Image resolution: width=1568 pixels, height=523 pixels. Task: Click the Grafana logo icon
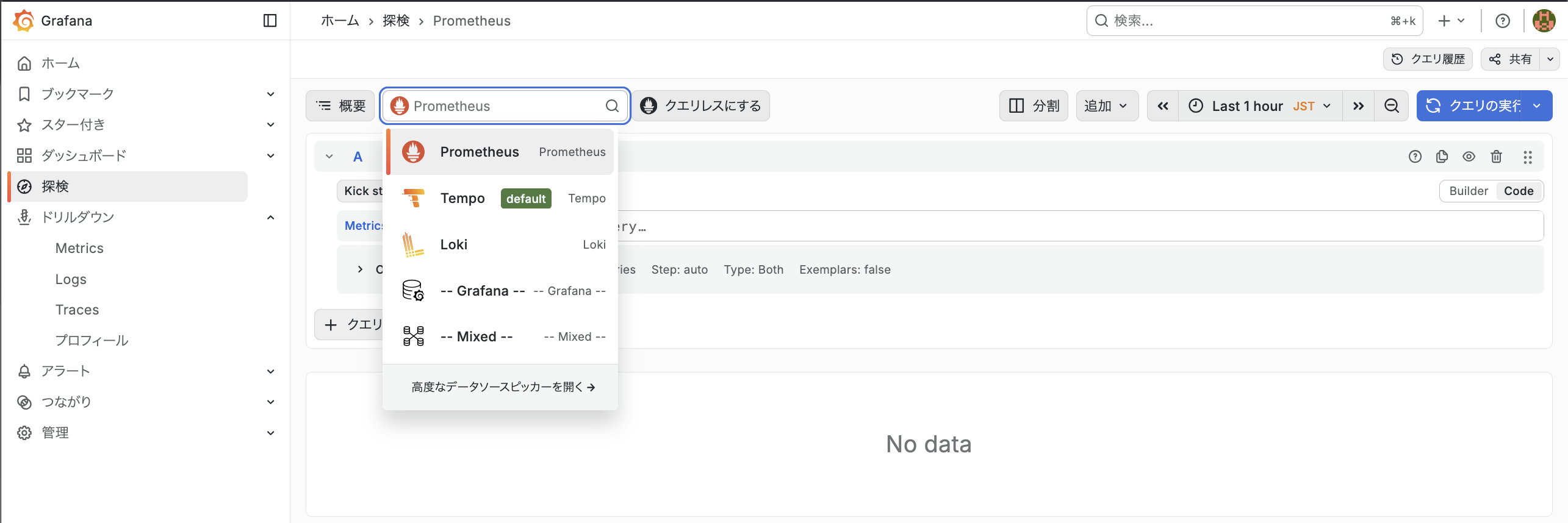pos(23,21)
